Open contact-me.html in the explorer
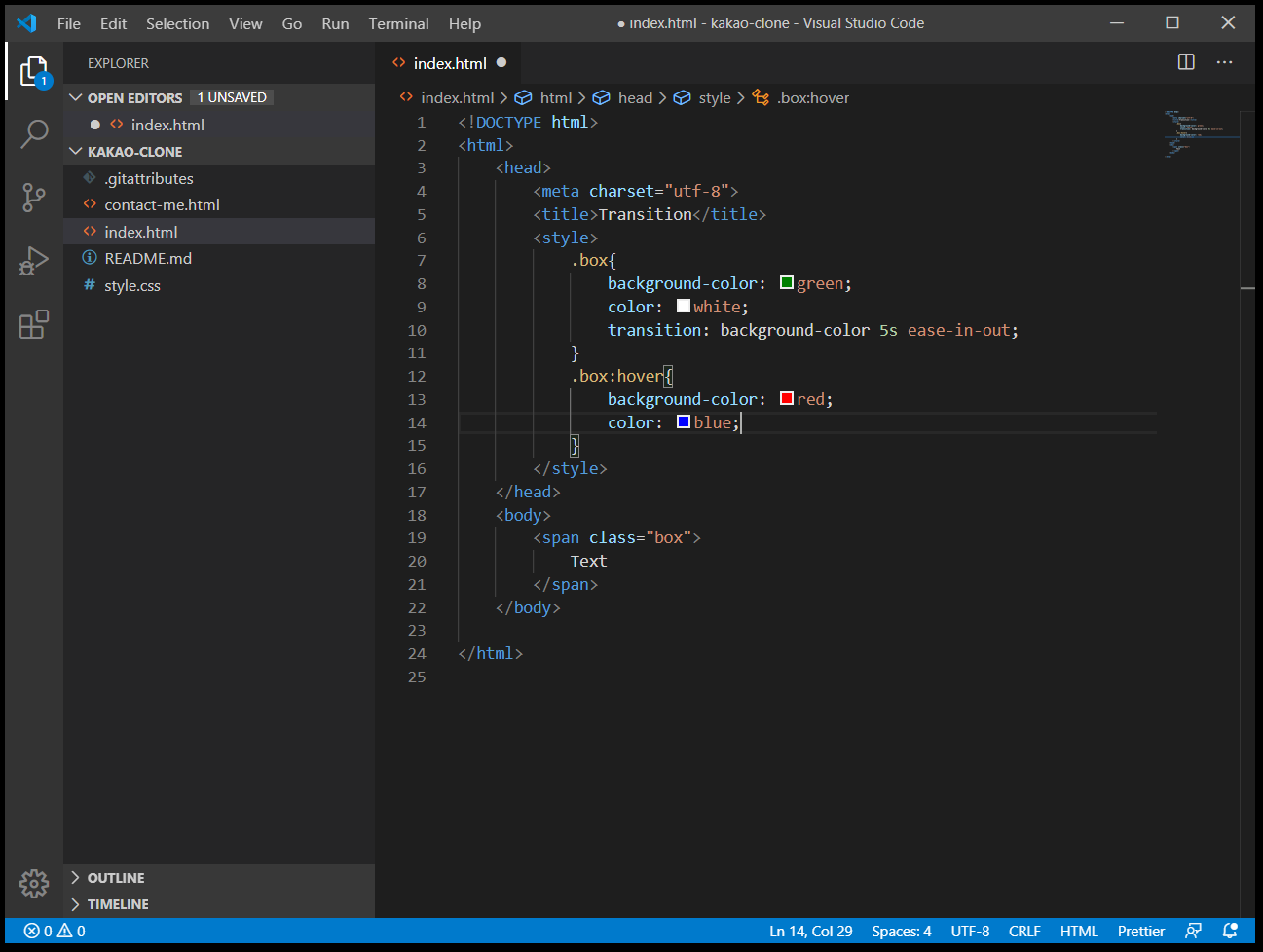 pyautogui.click(x=219, y=204)
